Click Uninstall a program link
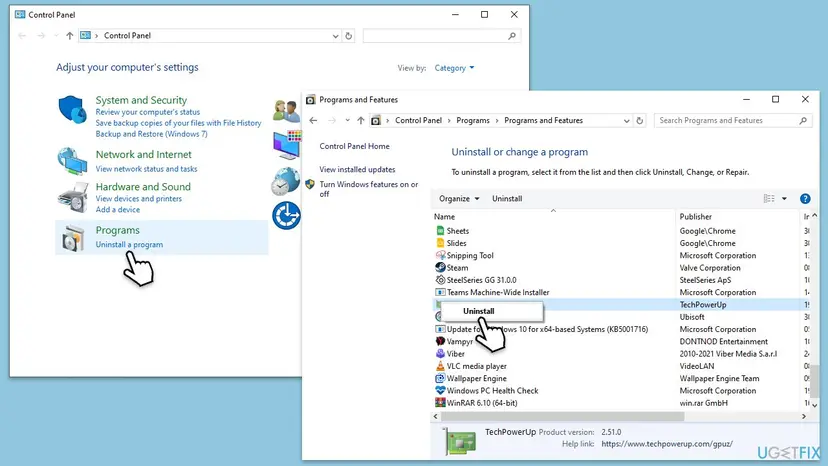828x466 pixels. point(129,245)
